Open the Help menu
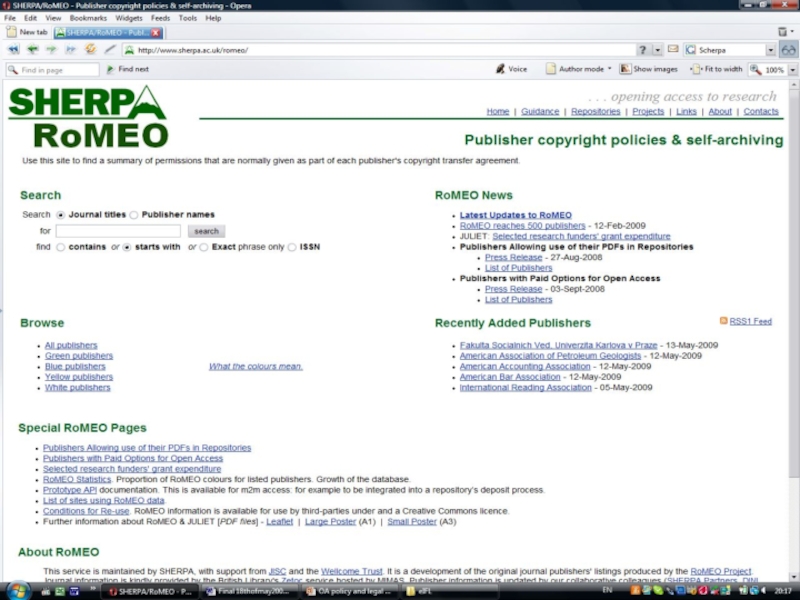800x600 pixels. click(213, 18)
